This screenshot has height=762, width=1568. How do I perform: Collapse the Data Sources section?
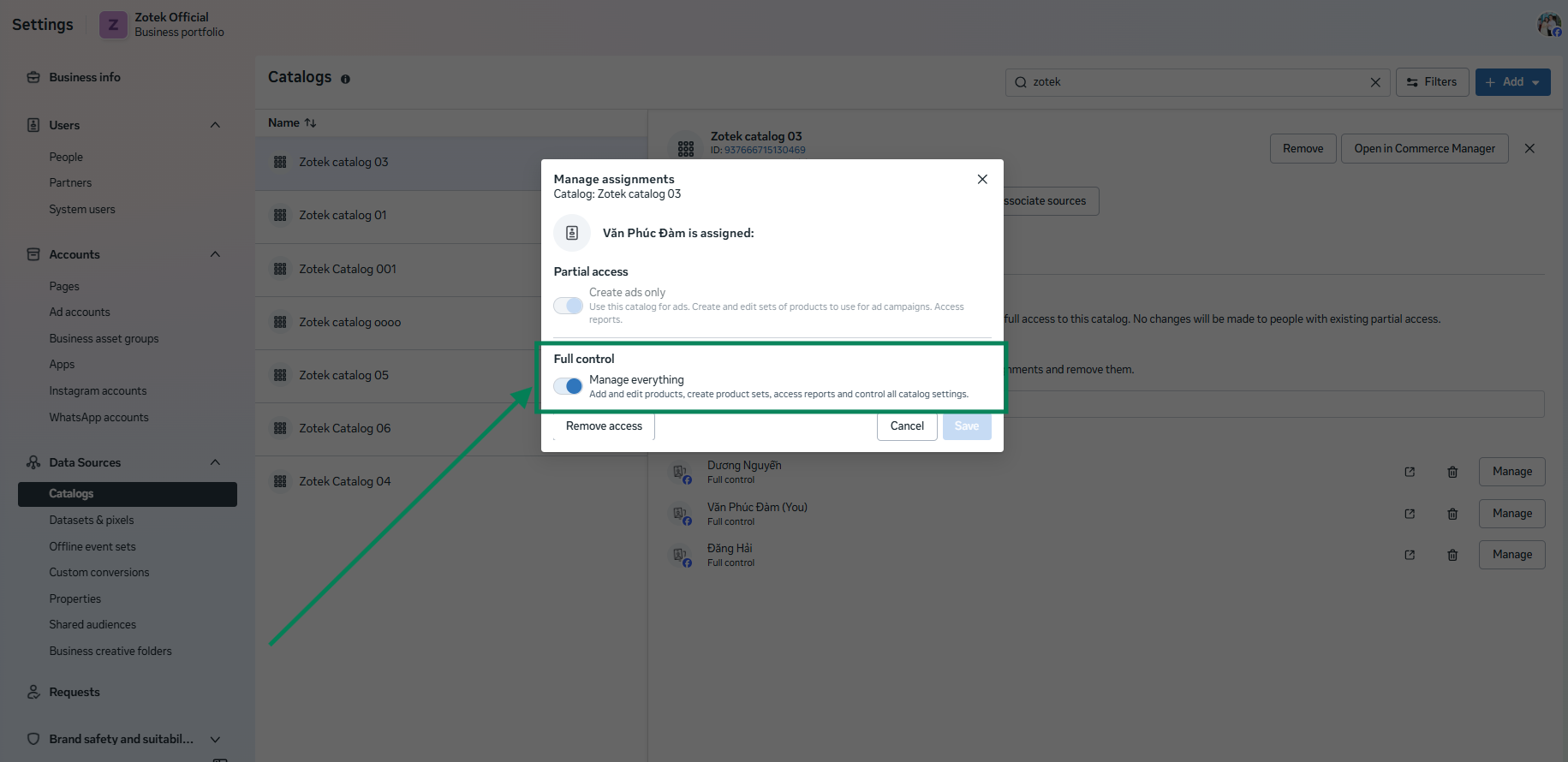(x=215, y=462)
